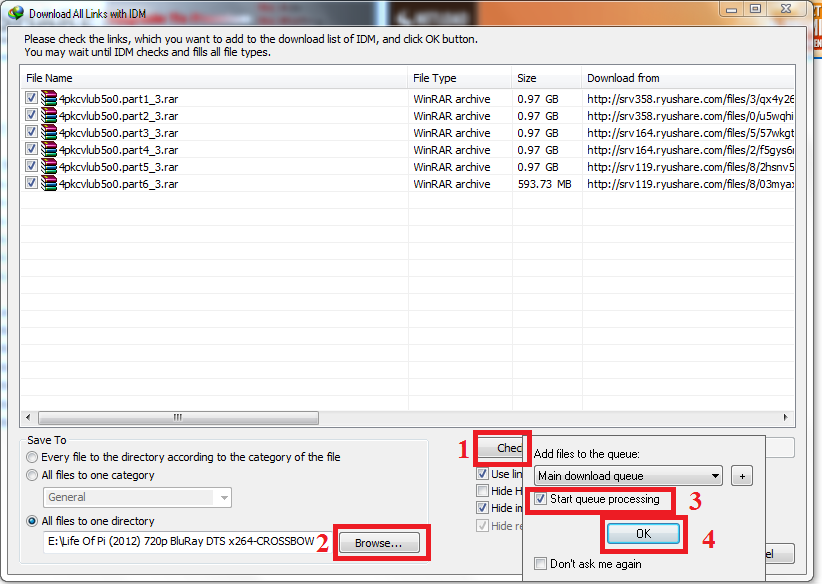Select file name 4pkcvlub5o0.part6_3.rar
The image size is (822, 584).
[x=118, y=184]
